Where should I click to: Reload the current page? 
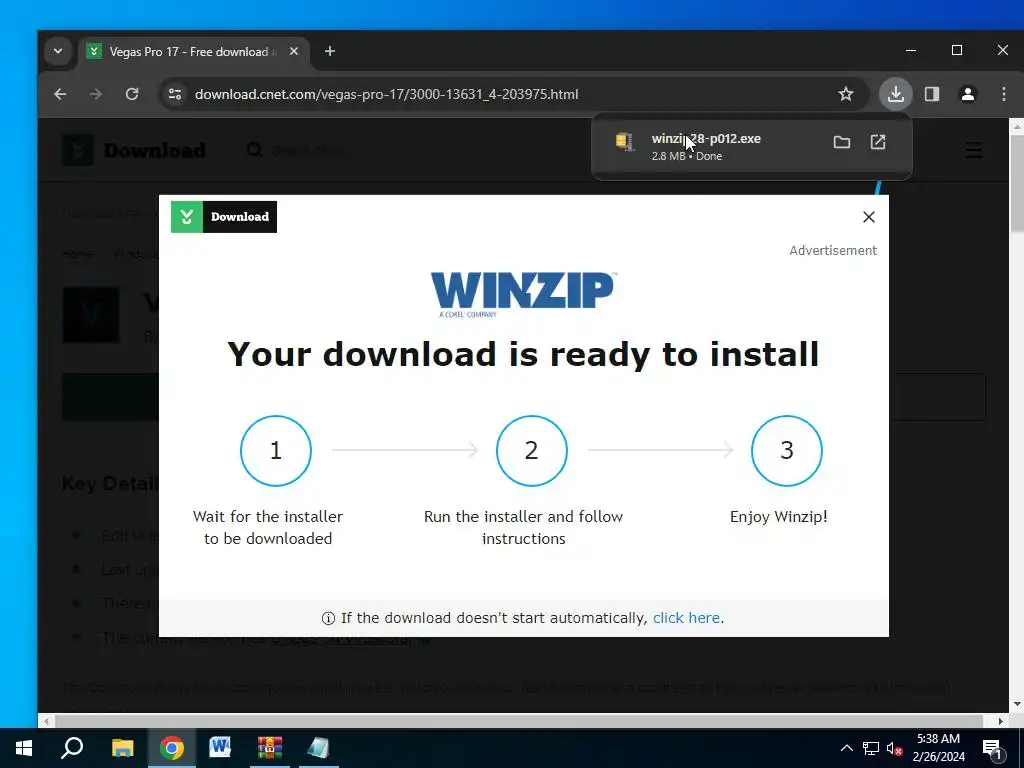[132, 94]
